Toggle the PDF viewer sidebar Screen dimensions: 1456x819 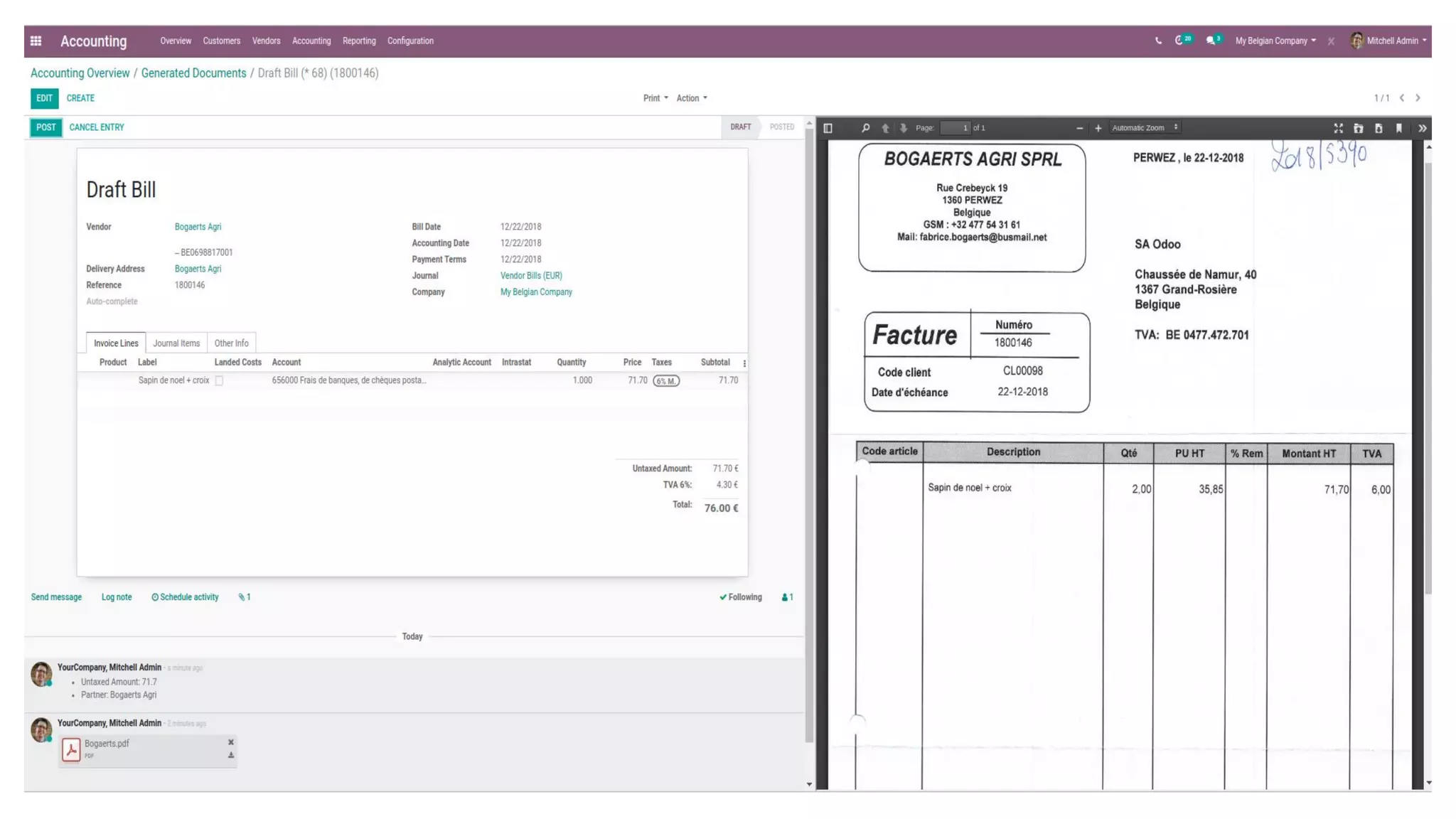coord(828,128)
